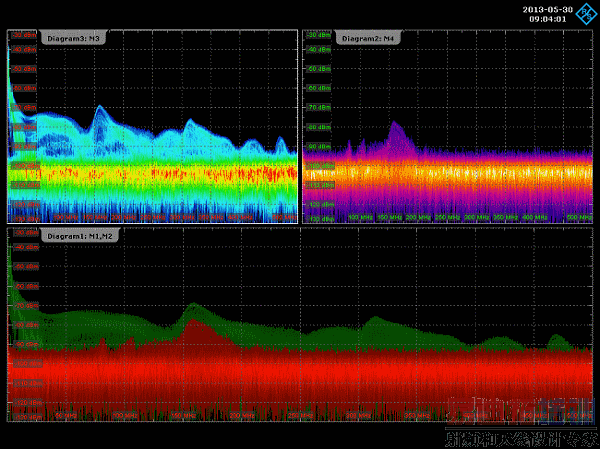Click the 2013-05-30 date display

coord(546,9)
